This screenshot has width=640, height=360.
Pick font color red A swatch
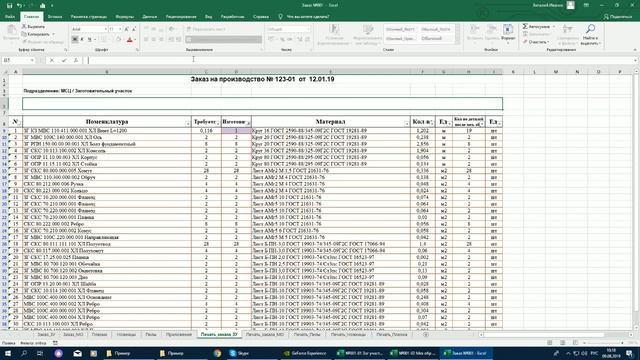pyautogui.click(x=130, y=39)
